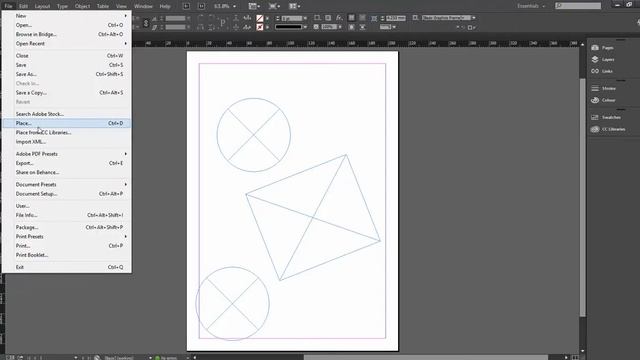Click the preflight status indicator

pyautogui.click(x=166, y=358)
